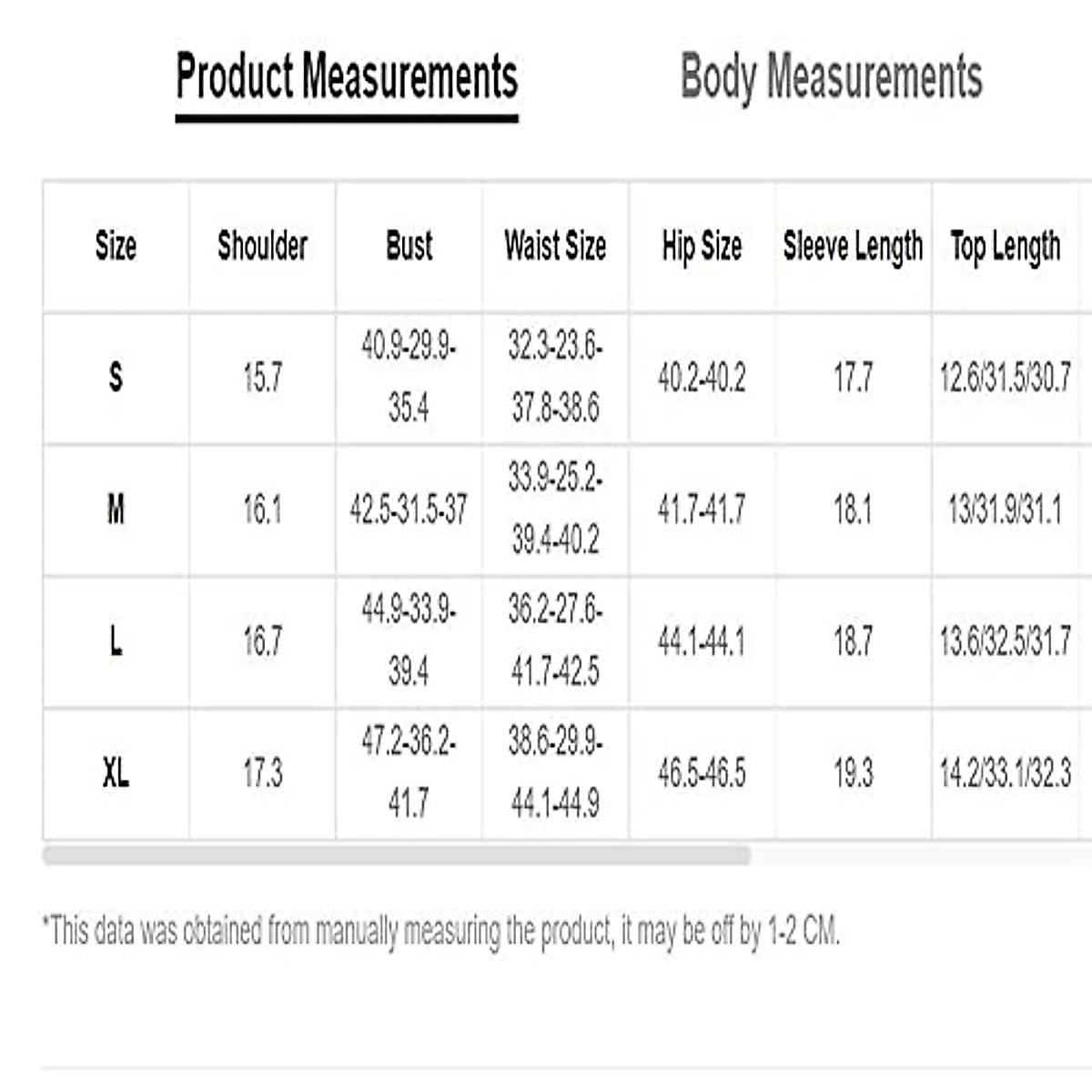1092x1092 pixels.
Task: Click the Size column header
Action: (x=116, y=246)
